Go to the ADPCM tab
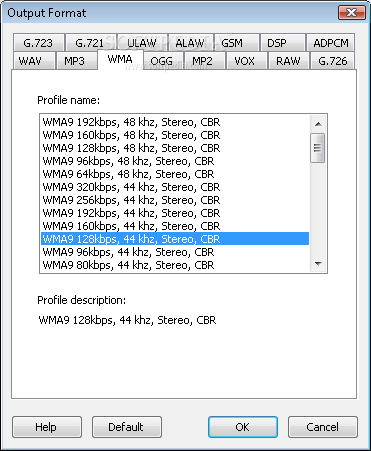This screenshot has height=451, width=371. click(330, 43)
